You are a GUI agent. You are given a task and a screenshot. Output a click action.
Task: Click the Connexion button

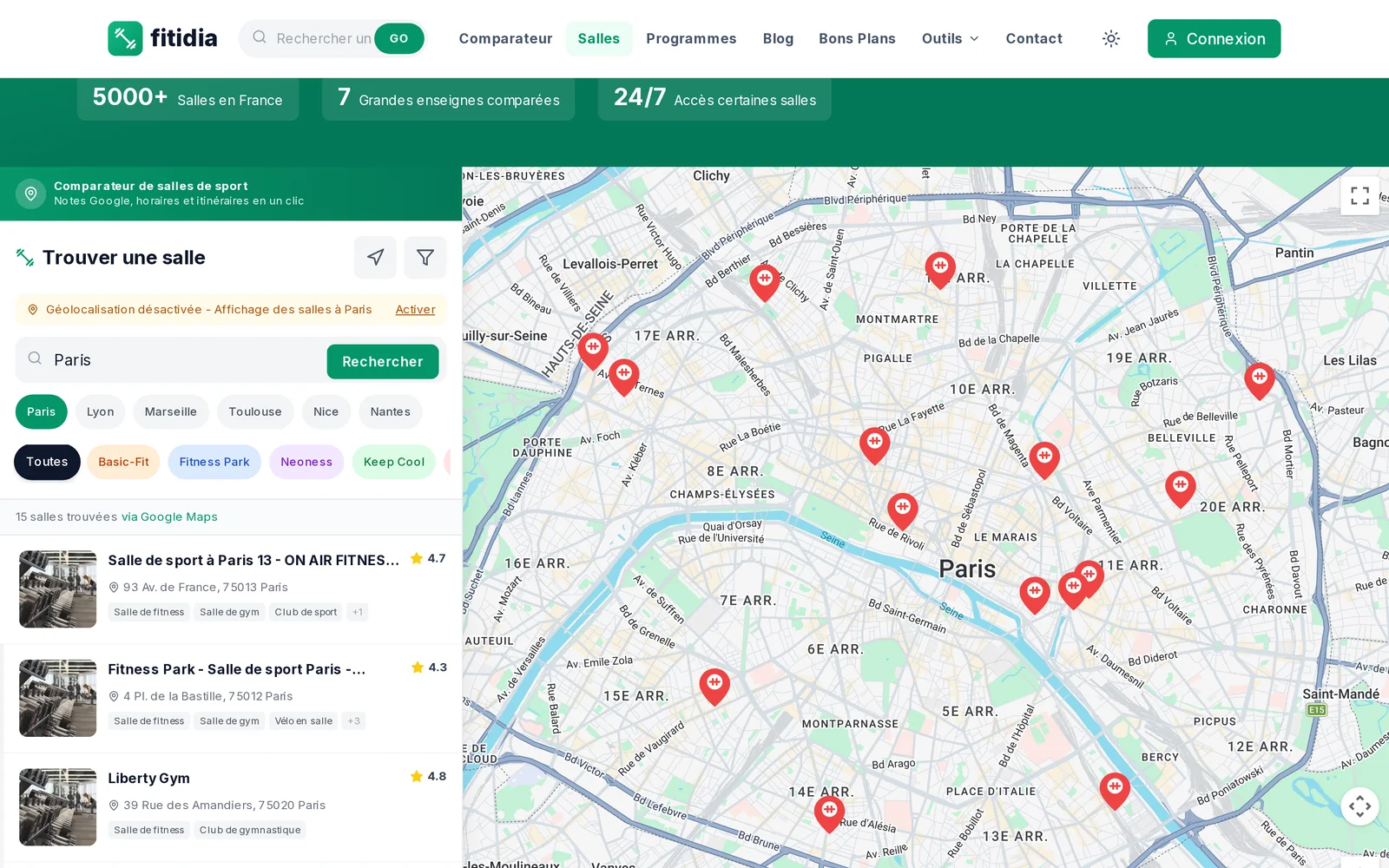1214,38
